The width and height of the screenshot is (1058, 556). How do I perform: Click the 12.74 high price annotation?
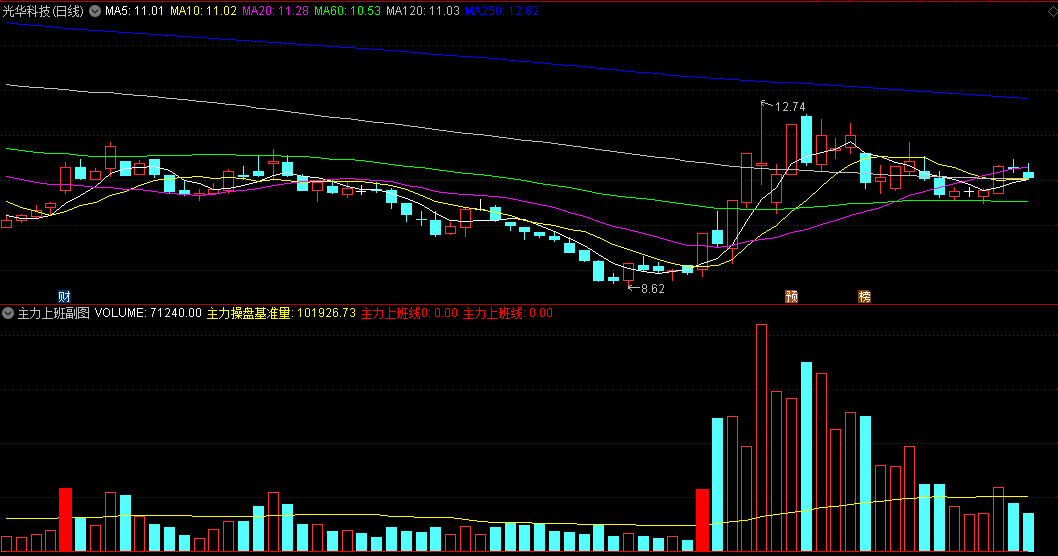[790, 107]
